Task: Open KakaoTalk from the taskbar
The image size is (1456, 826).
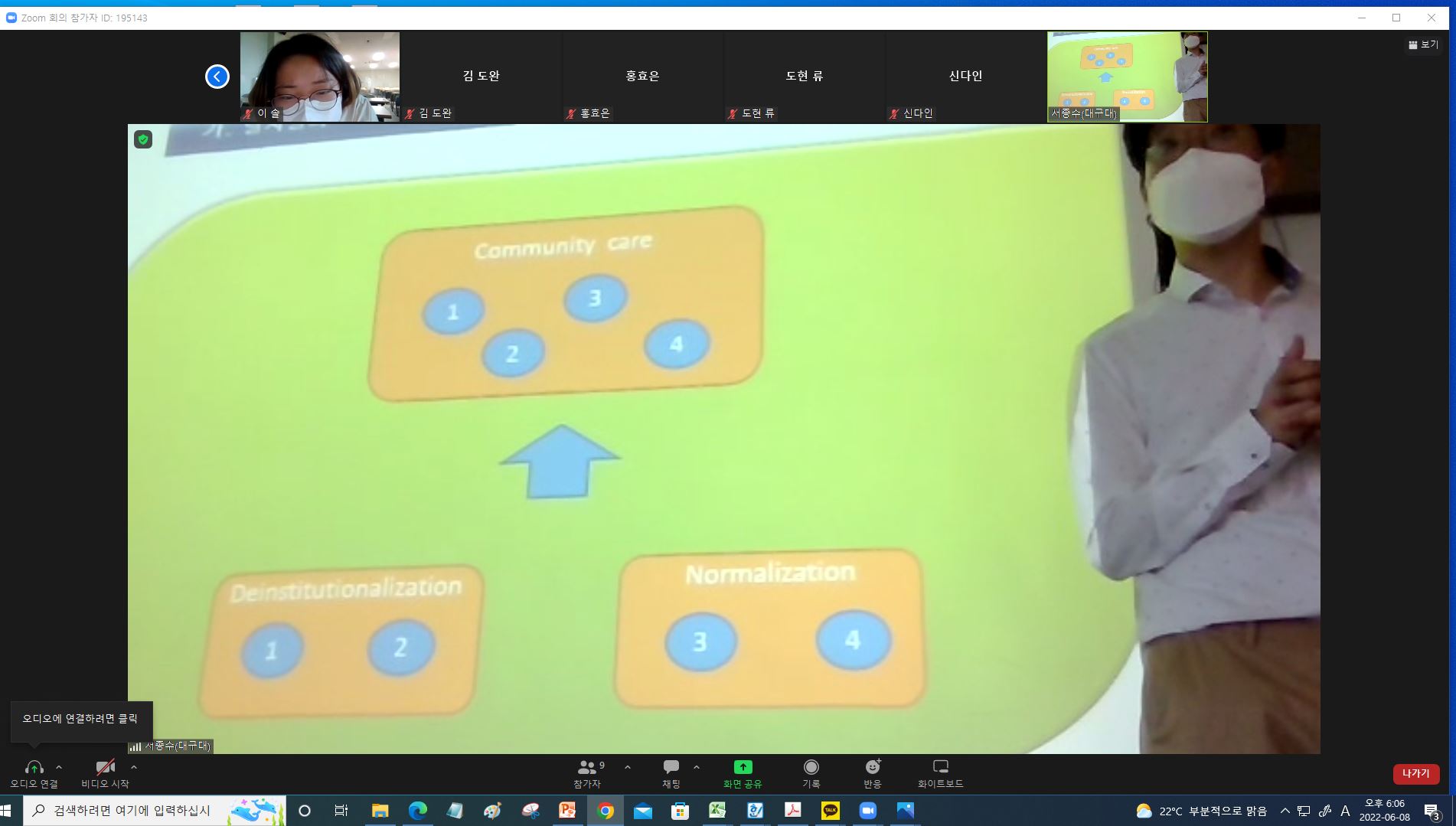Action: point(830,811)
